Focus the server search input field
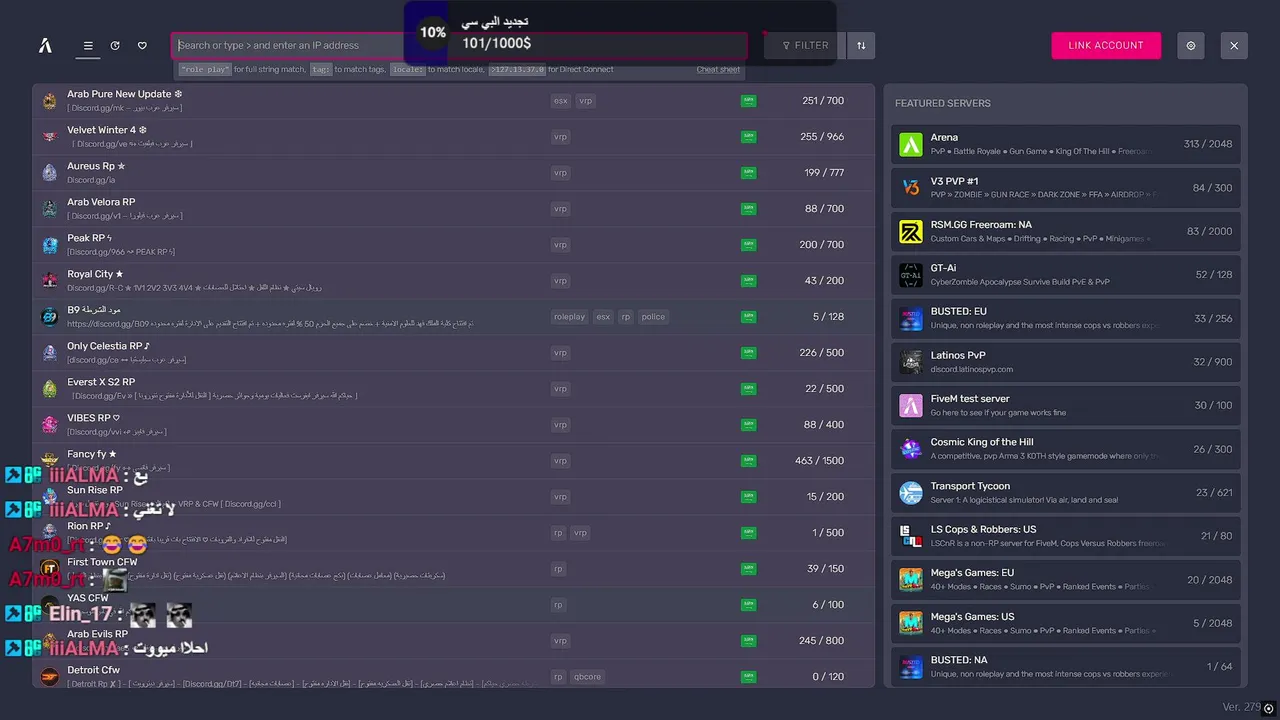The image size is (1280, 720). (459, 45)
